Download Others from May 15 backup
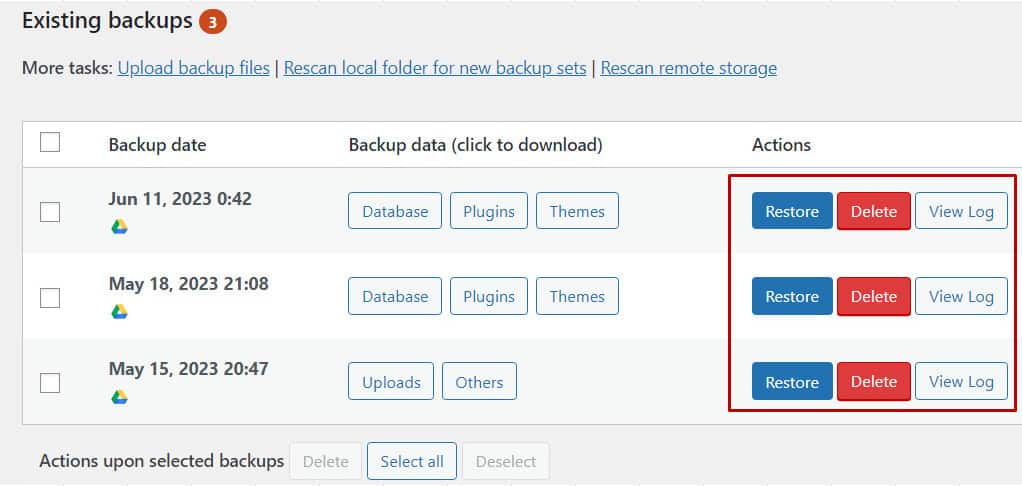This screenshot has width=1022, height=486. [x=479, y=382]
